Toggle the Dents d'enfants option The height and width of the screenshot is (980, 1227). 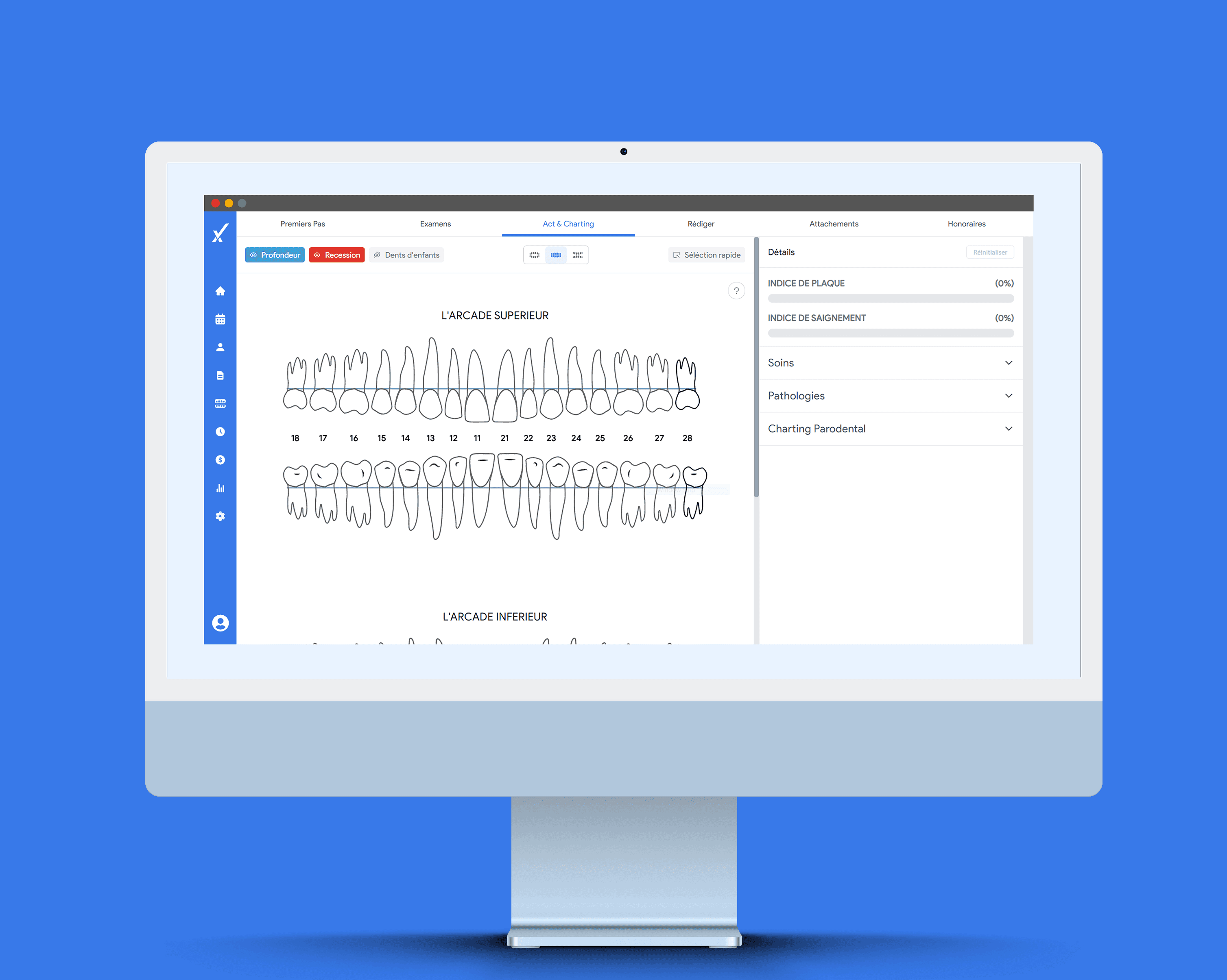point(406,255)
